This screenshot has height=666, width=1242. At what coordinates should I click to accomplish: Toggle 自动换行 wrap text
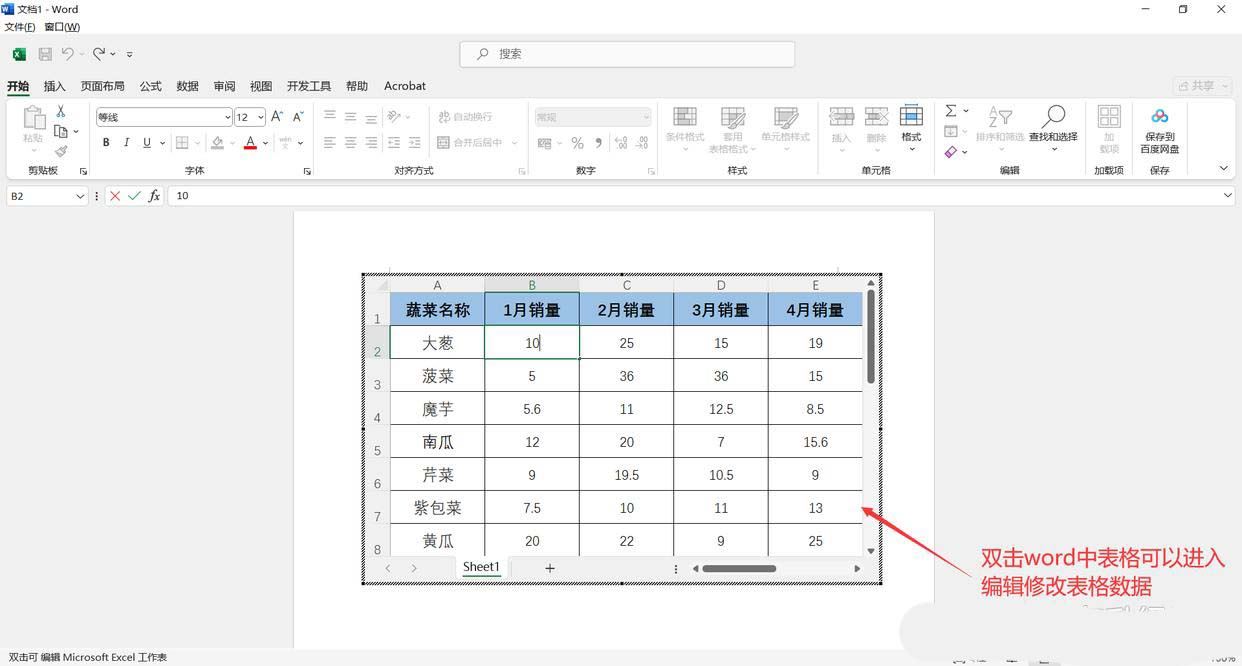(x=465, y=117)
